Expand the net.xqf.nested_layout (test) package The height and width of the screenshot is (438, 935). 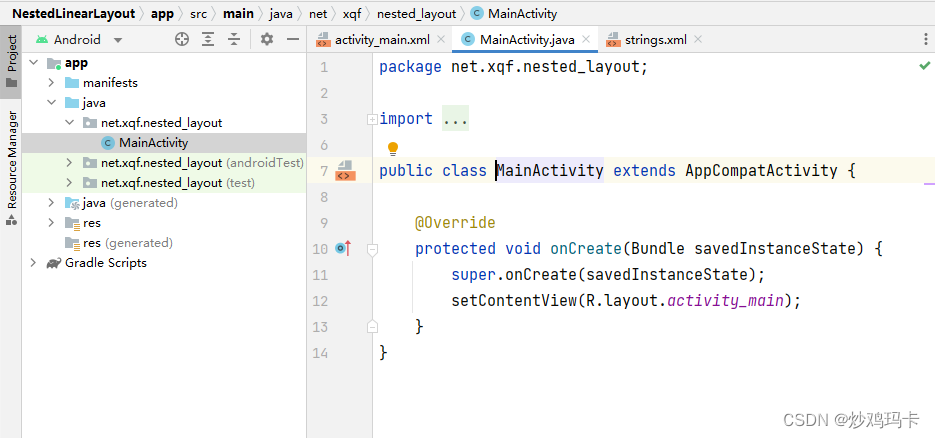69,183
